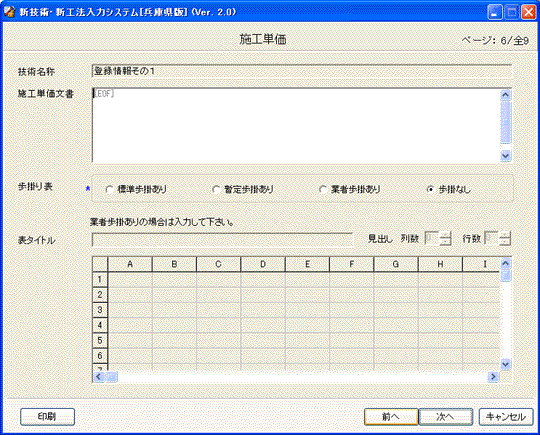Select column header E
Viewport: 540px width, 435px height.
307,264
